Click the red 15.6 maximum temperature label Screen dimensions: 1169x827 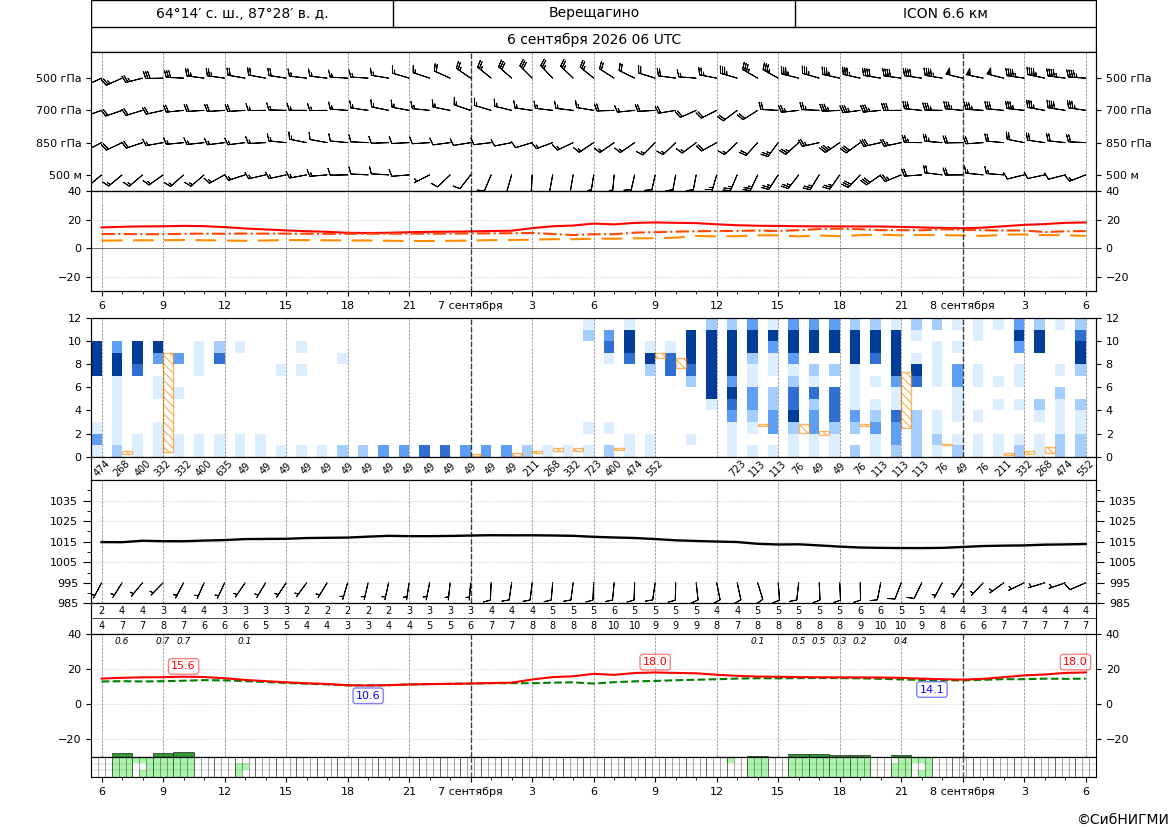(x=183, y=666)
